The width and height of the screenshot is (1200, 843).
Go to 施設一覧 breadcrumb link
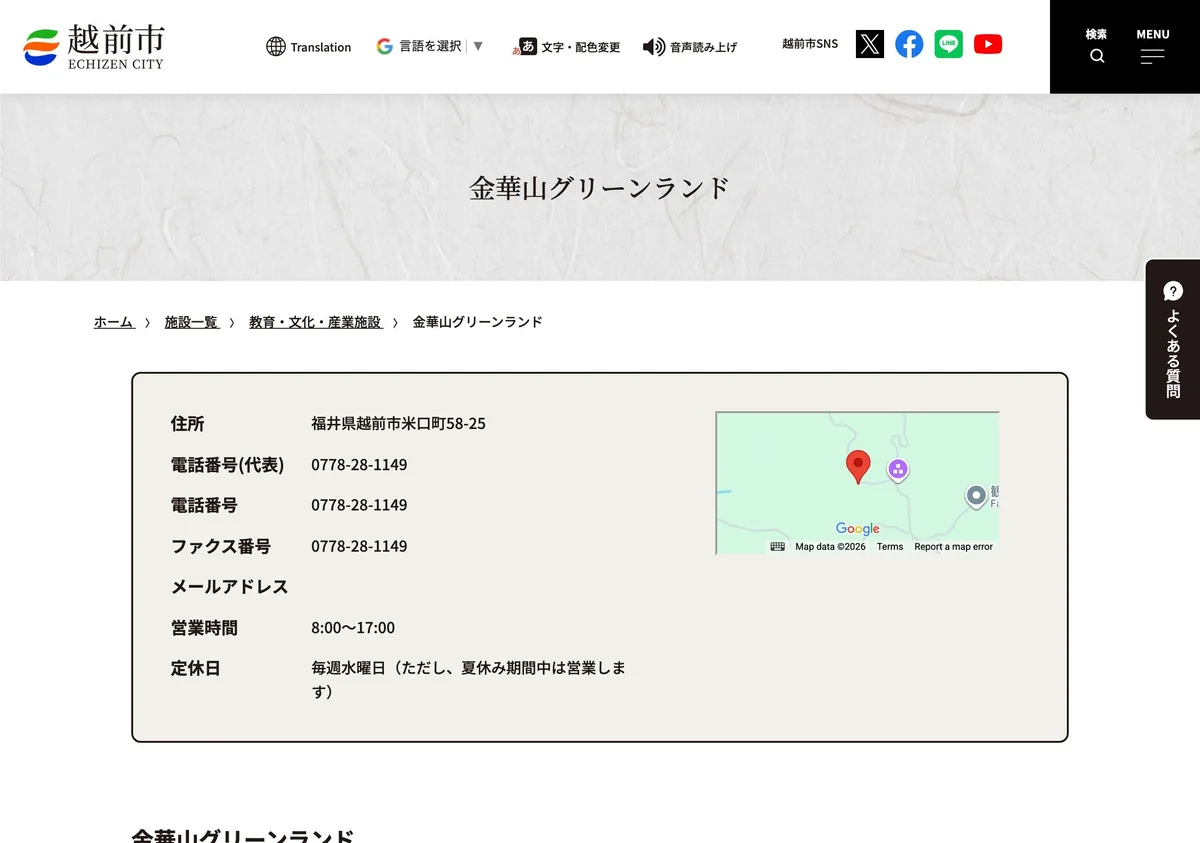point(191,322)
